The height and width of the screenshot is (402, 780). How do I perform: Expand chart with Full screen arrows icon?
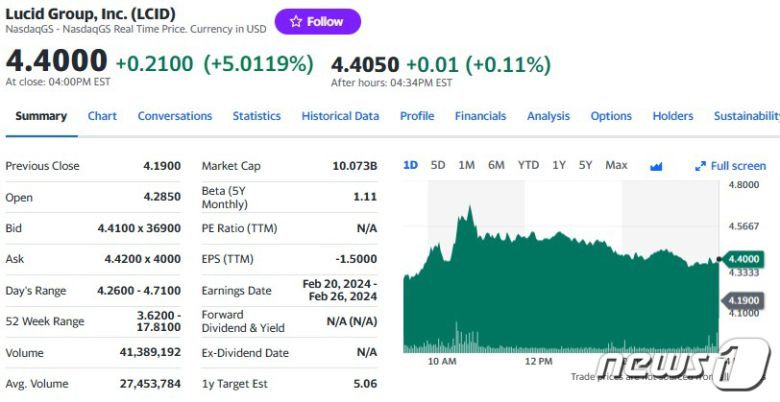[701, 166]
